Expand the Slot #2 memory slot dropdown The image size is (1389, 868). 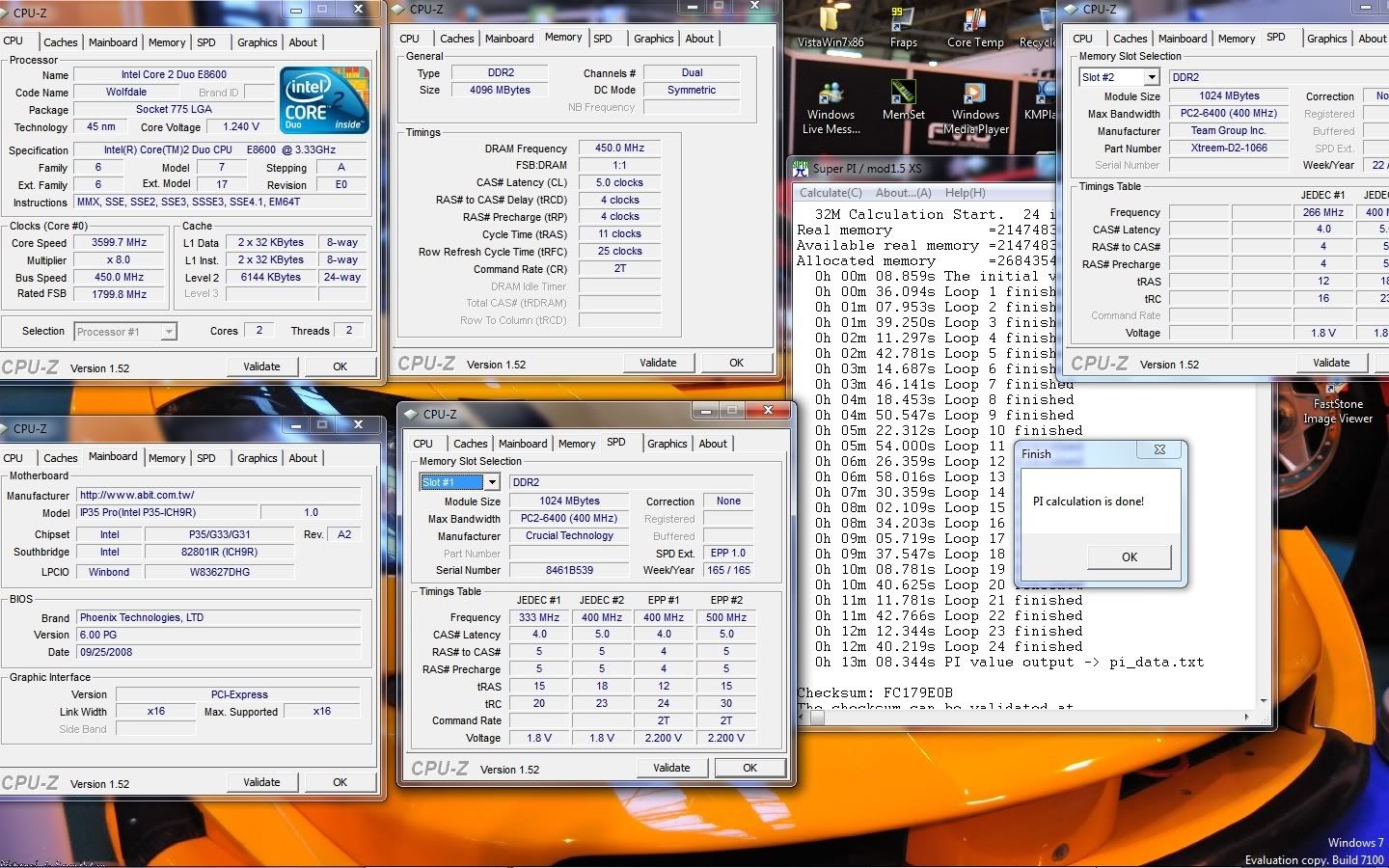tap(1151, 77)
